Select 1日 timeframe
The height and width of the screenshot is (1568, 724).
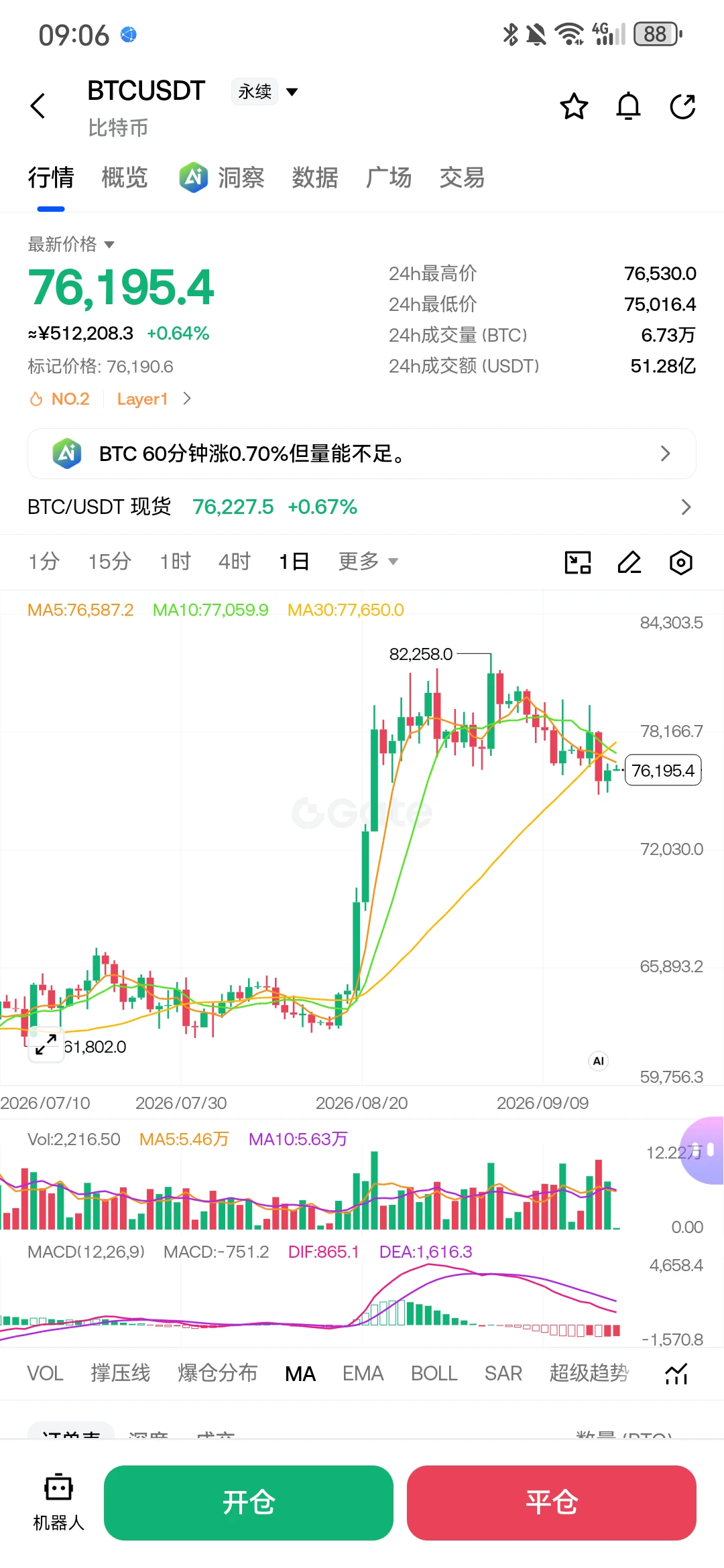(x=294, y=561)
